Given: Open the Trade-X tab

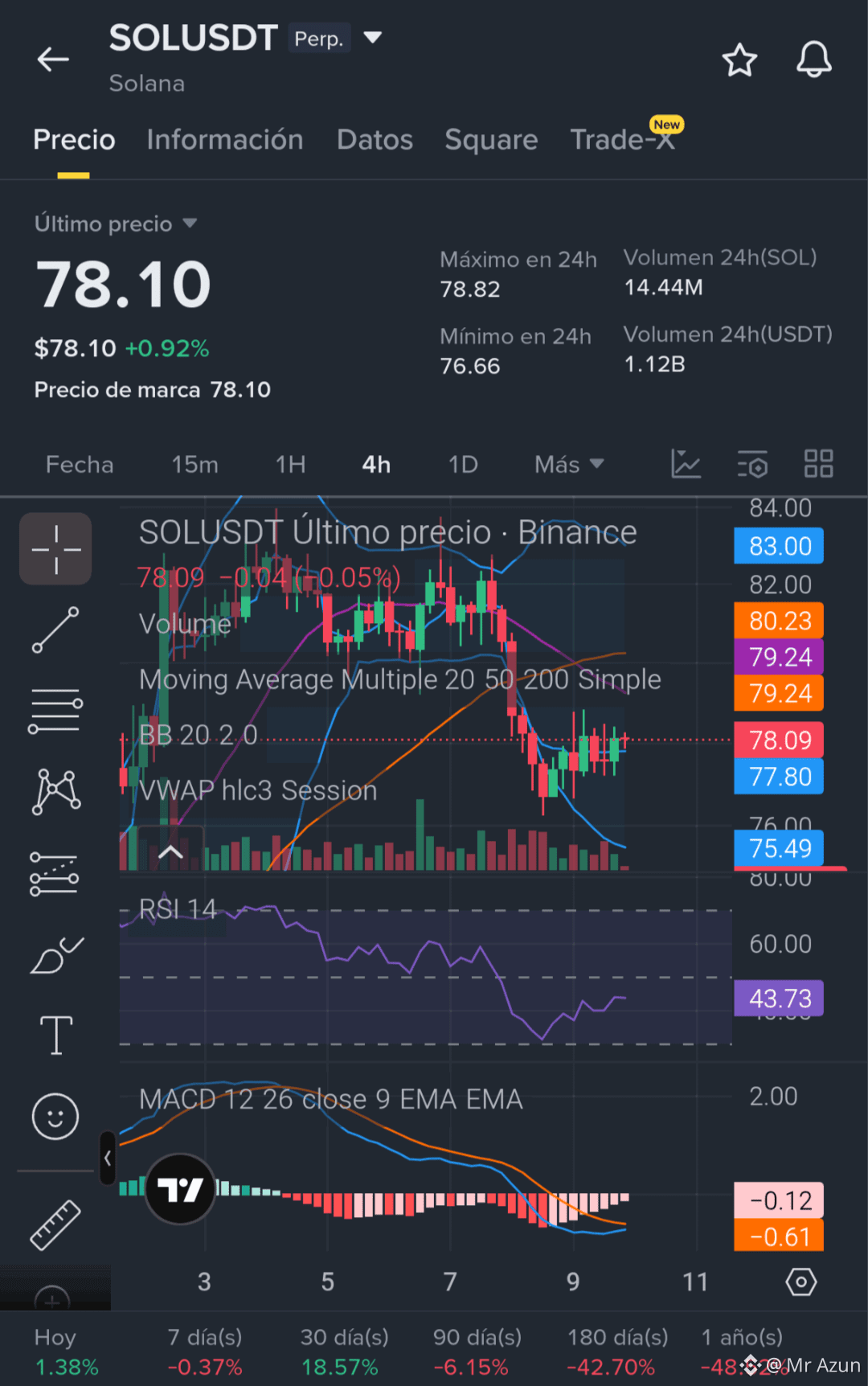Looking at the screenshot, I should pos(622,140).
